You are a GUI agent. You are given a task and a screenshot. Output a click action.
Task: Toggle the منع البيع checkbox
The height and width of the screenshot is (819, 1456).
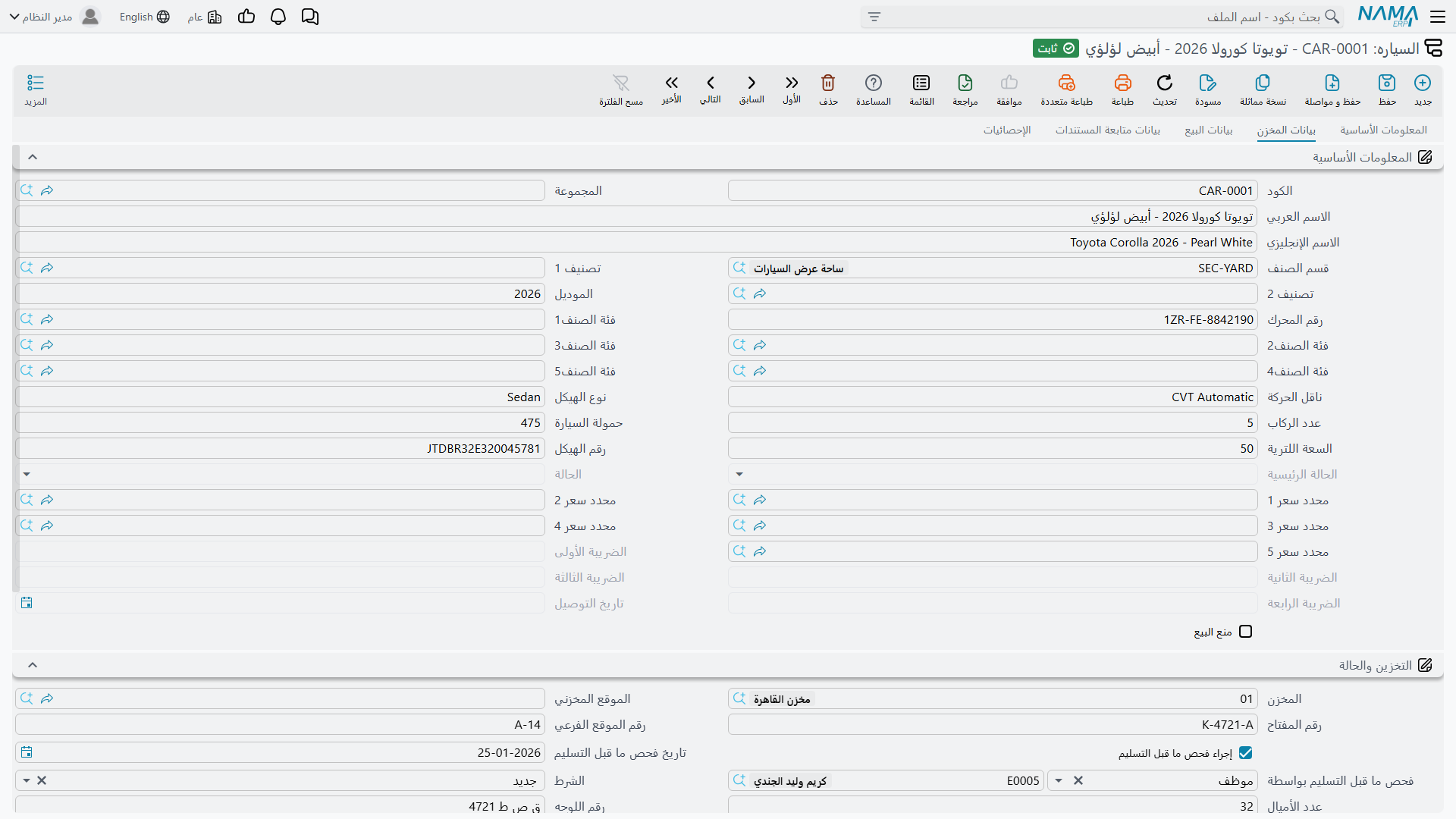pyautogui.click(x=1245, y=632)
